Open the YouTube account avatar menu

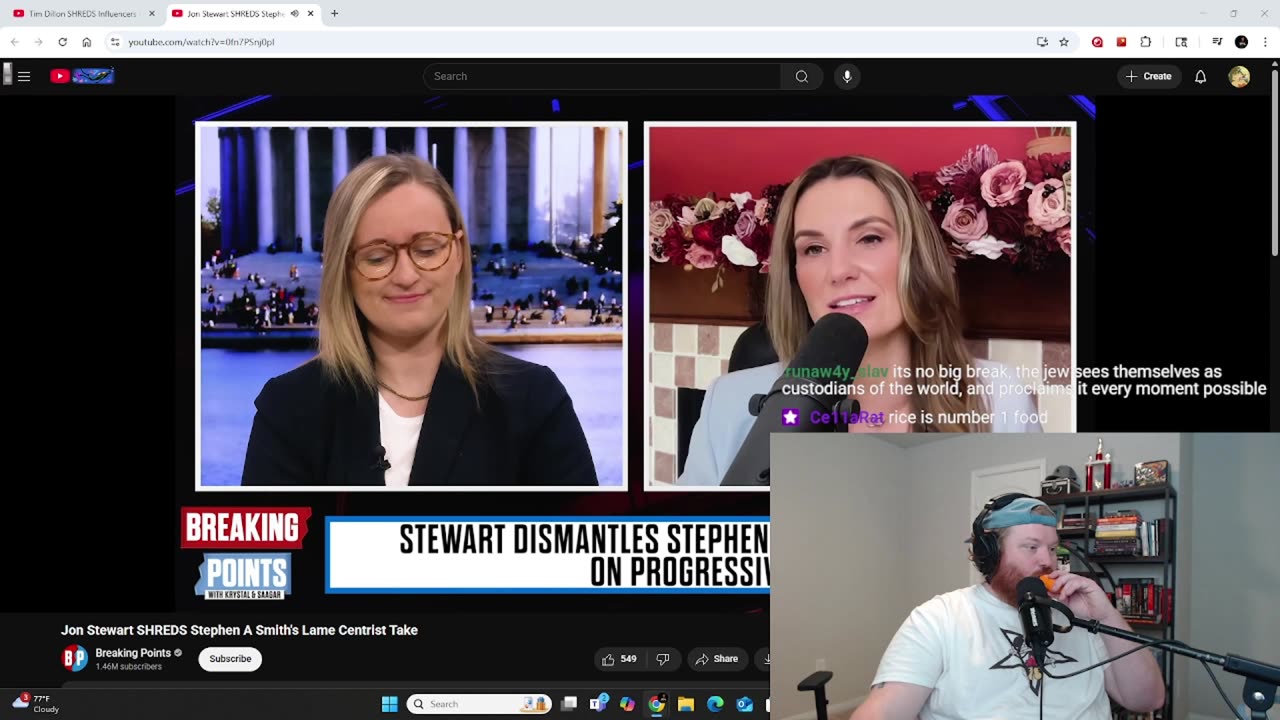(x=1239, y=76)
